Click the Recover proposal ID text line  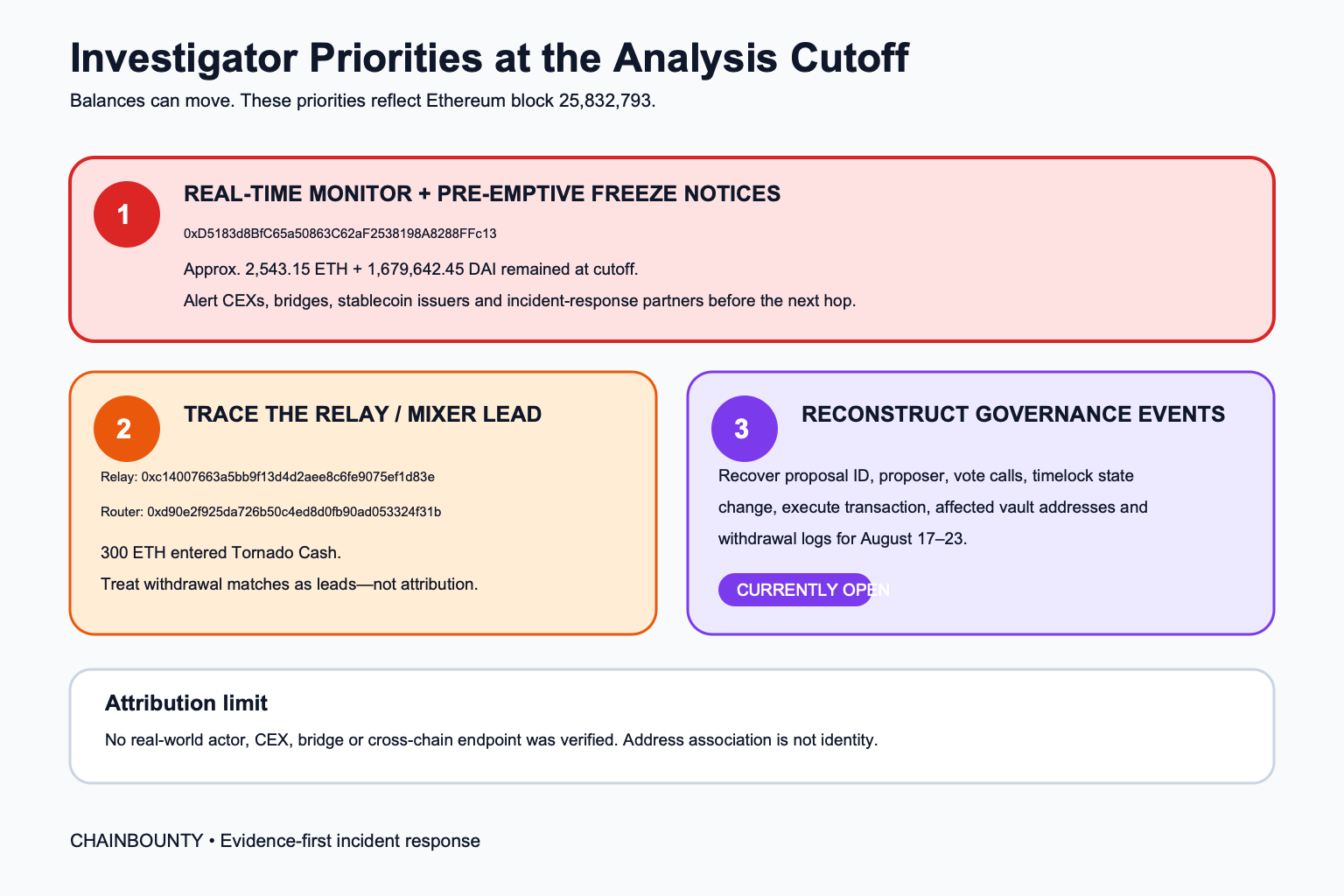926,476
